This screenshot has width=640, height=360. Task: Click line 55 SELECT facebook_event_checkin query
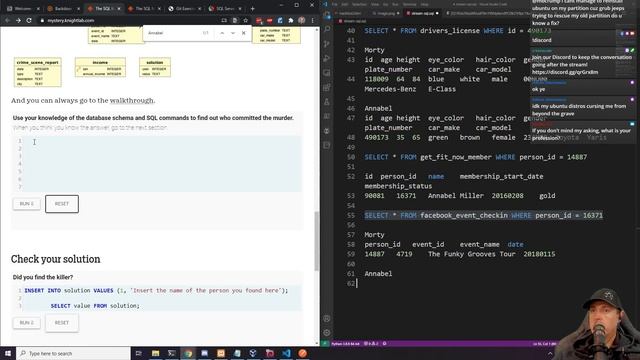click(x=483, y=215)
